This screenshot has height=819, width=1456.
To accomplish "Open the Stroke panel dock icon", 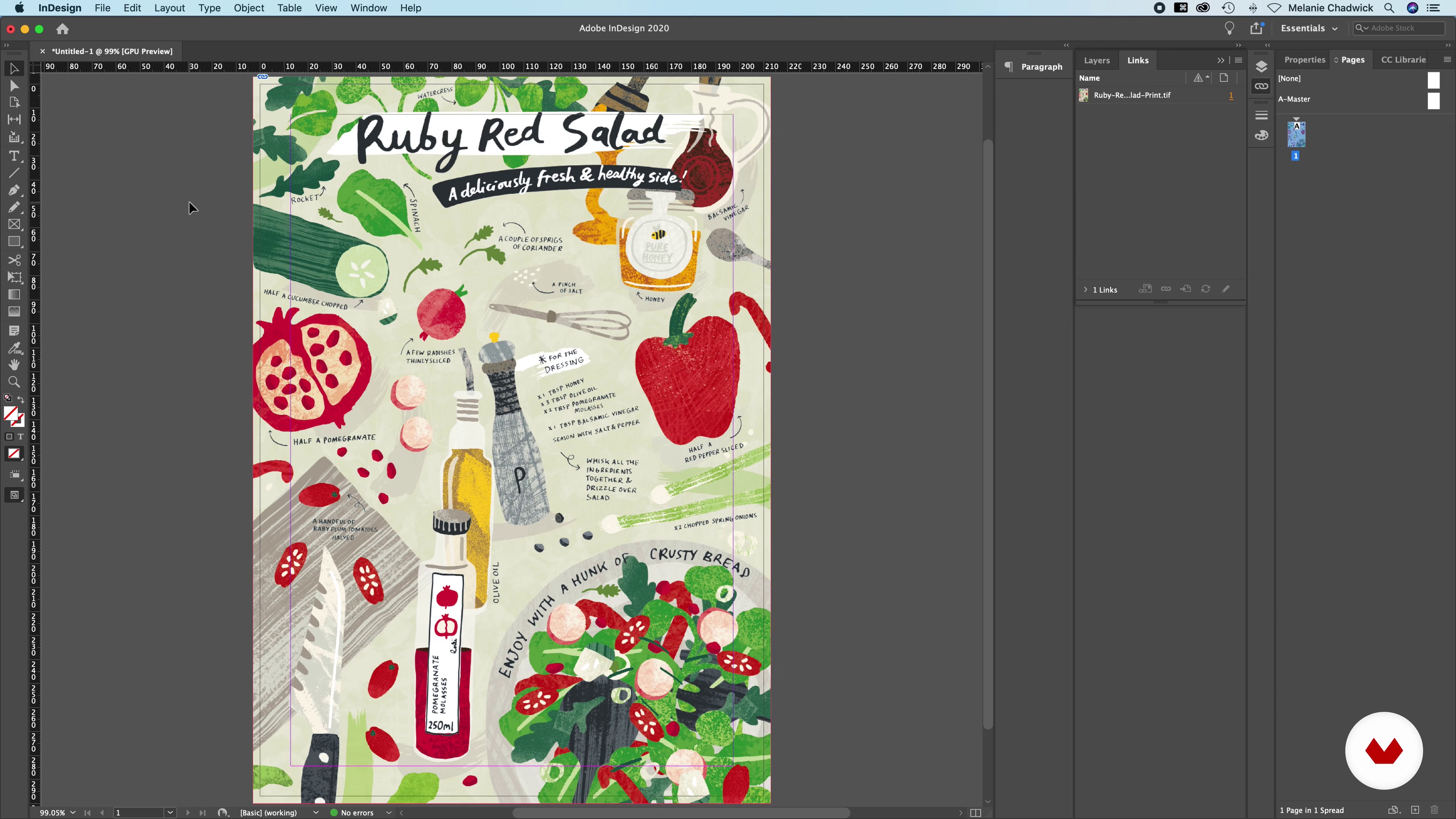I will click(x=1261, y=115).
